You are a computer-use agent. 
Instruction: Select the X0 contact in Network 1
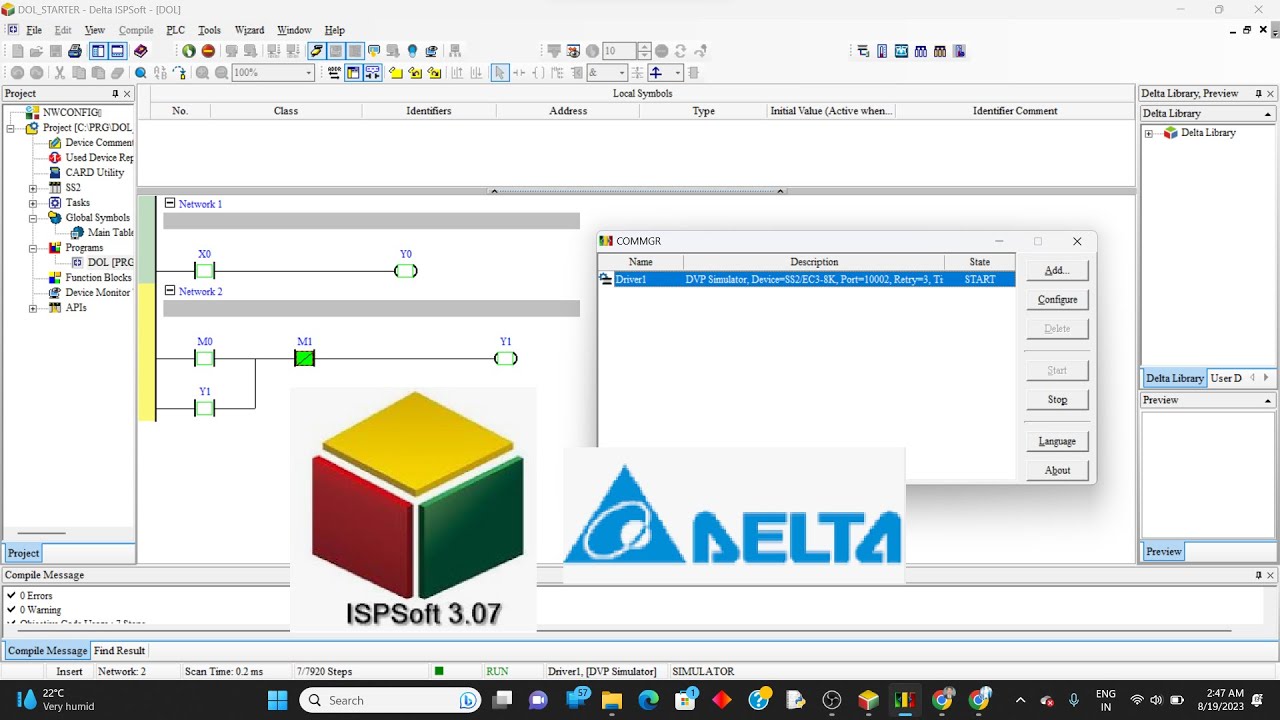pyautogui.click(x=205, y=270)
